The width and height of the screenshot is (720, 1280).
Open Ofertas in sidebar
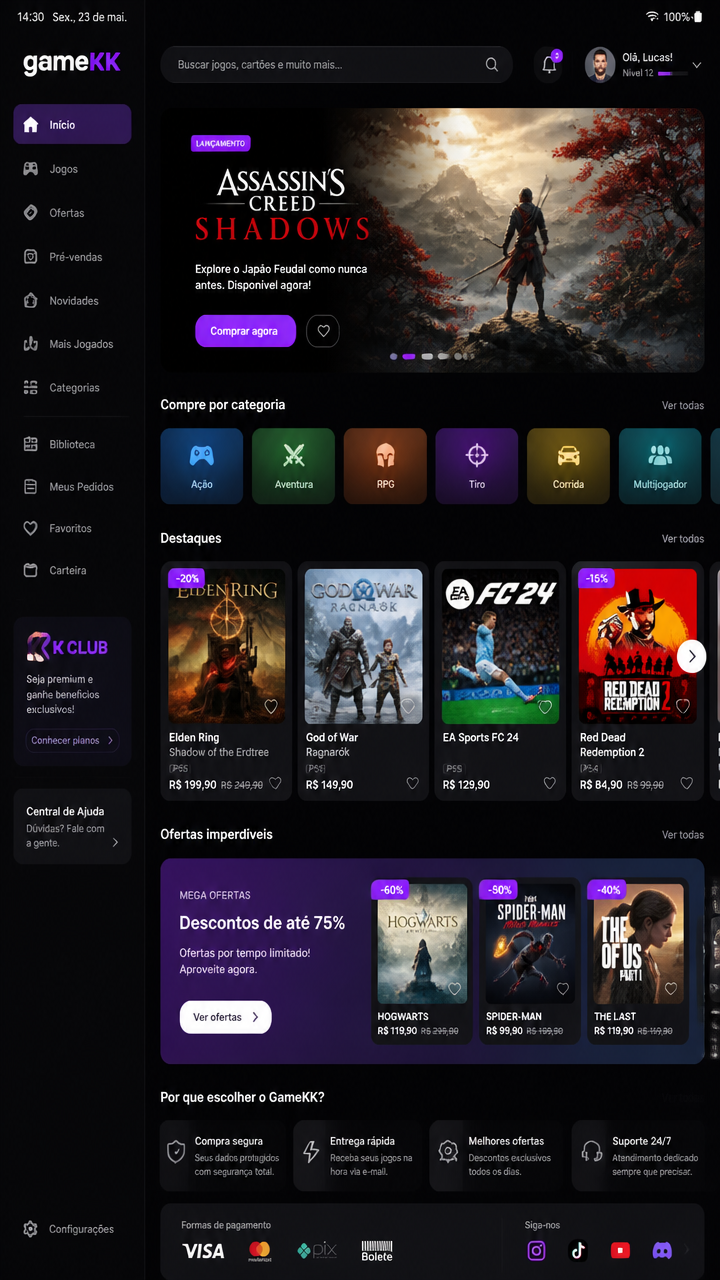[72, 213]
